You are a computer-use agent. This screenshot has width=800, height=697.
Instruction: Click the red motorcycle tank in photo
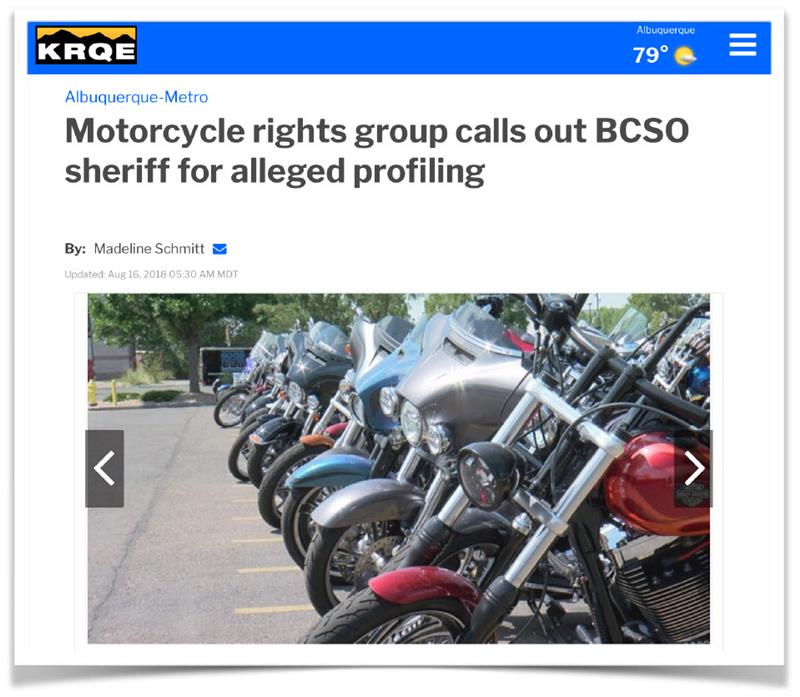coord(658,482)
